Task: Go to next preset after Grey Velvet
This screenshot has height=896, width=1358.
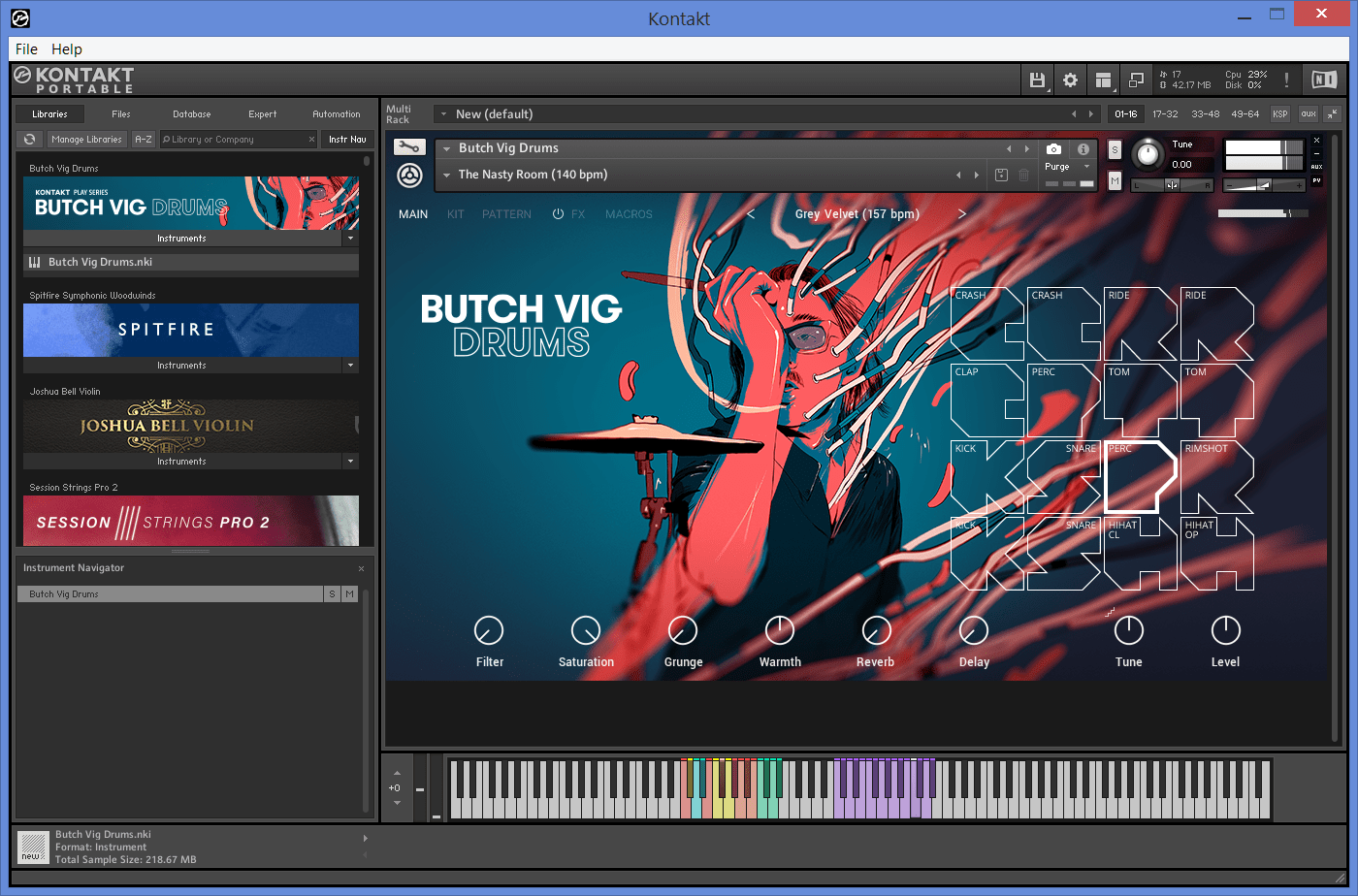Action: pos(961,214)
